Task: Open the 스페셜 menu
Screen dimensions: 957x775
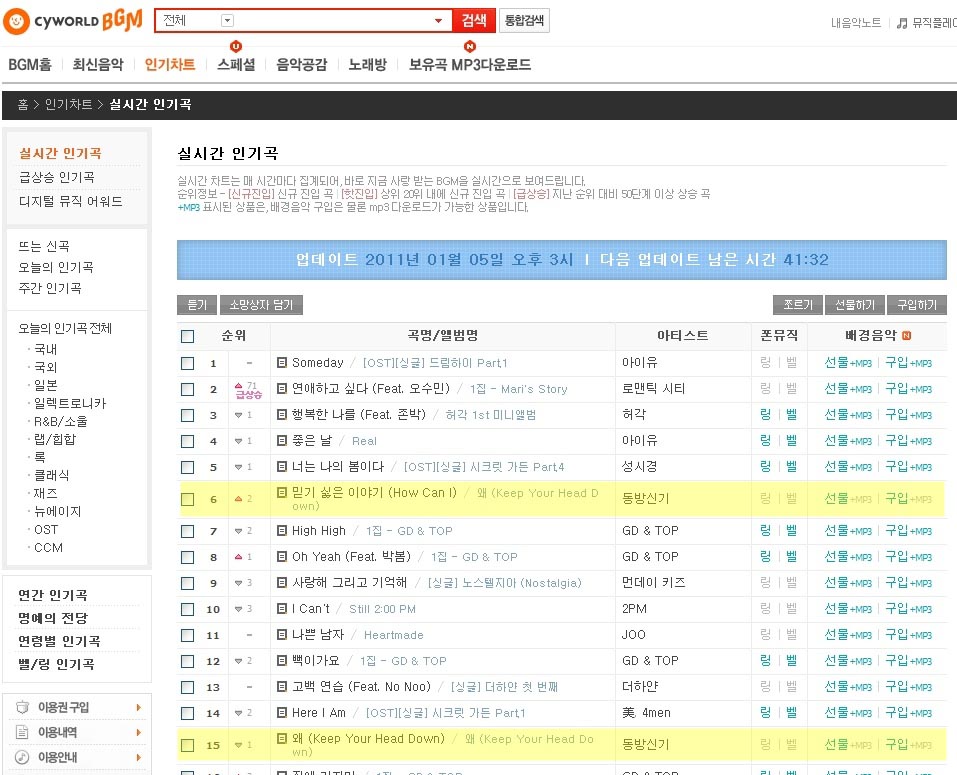Action: 236,65
